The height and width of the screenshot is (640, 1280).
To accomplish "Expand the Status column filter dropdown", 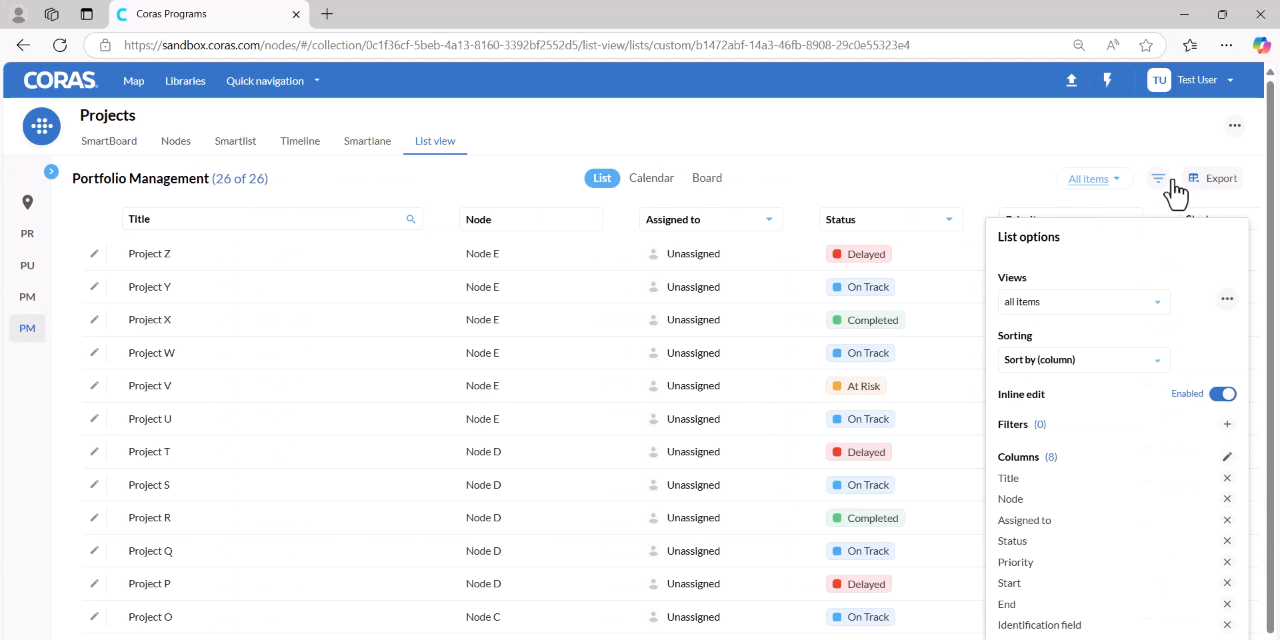I will click(x=948, y=219).
